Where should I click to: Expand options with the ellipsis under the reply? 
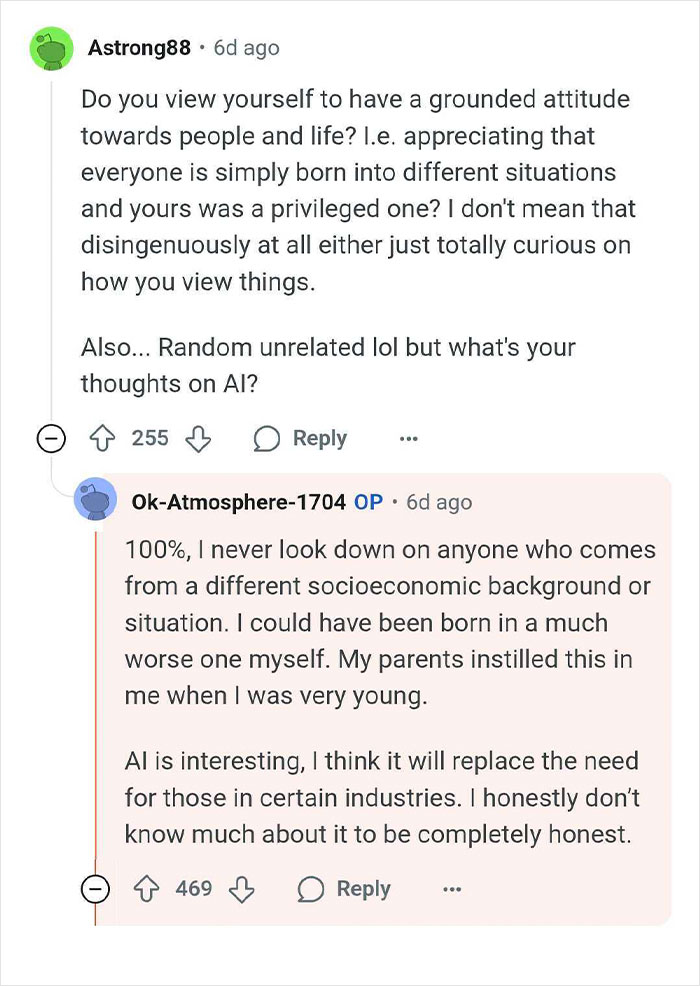[x=451, y=888]
